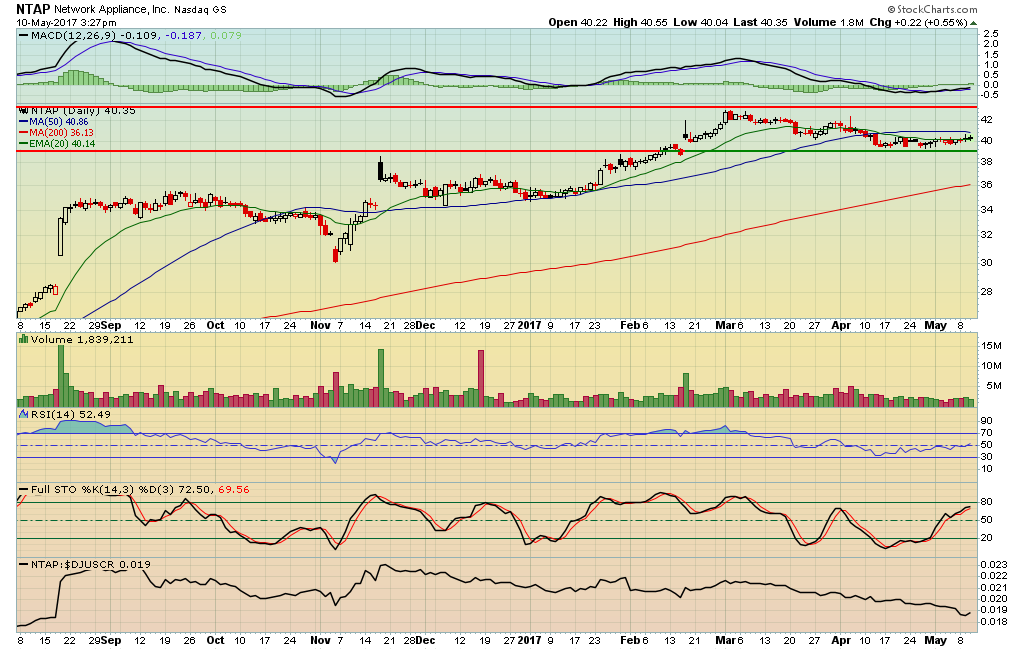Click the green bar-chart icon beside Volume
Screen dimensions: 1024x650
[x=24, y=340]
